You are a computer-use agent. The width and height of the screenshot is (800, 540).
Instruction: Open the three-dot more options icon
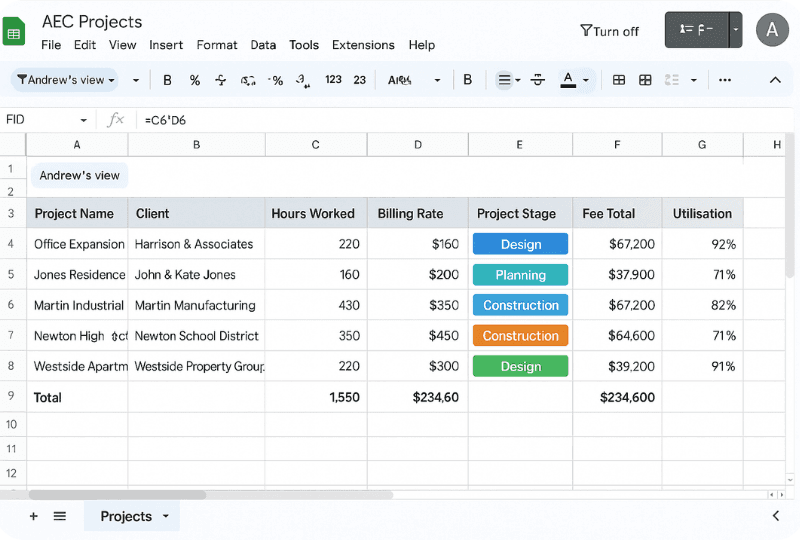(724, 80)
